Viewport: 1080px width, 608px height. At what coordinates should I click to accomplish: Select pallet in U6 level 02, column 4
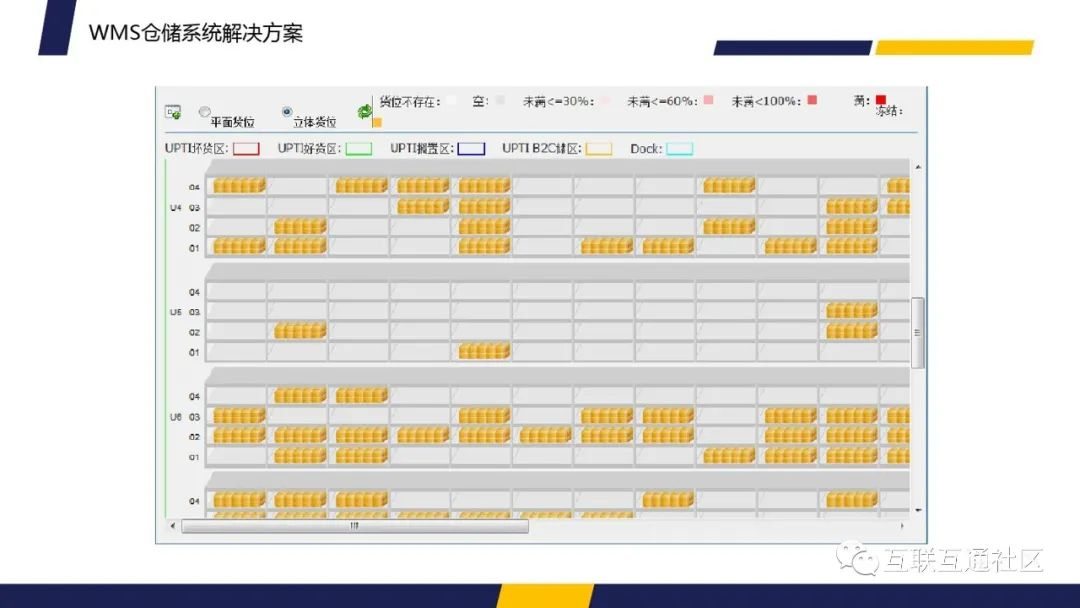point(423,435)
